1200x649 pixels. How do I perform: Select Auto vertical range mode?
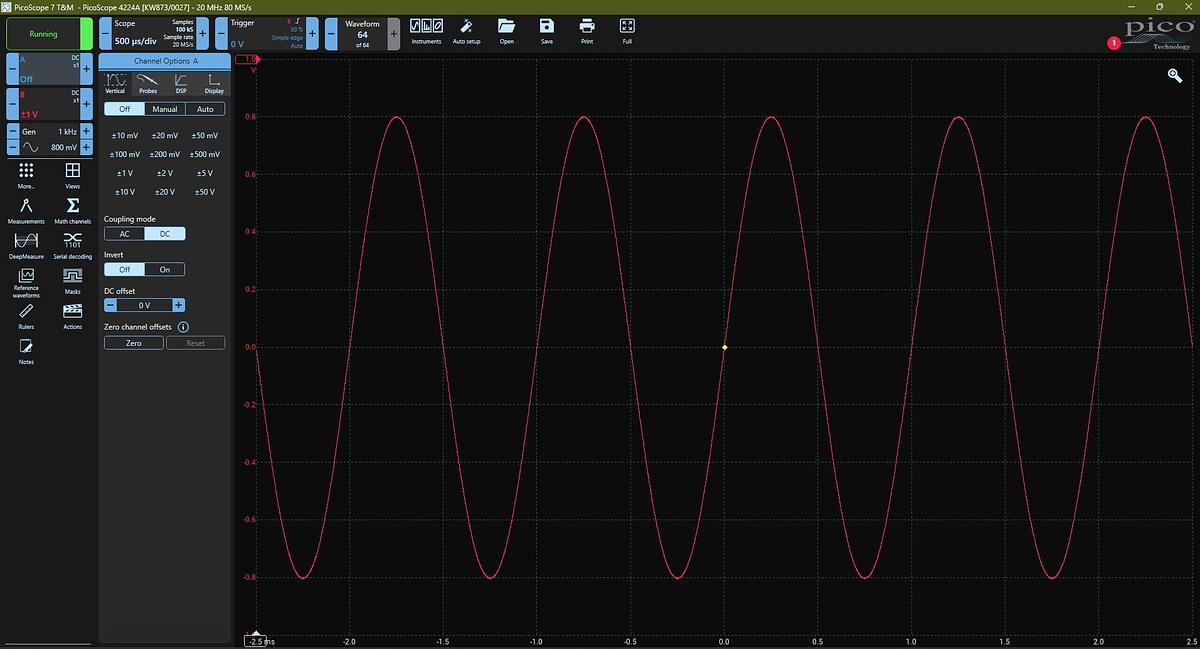(205, 109)
